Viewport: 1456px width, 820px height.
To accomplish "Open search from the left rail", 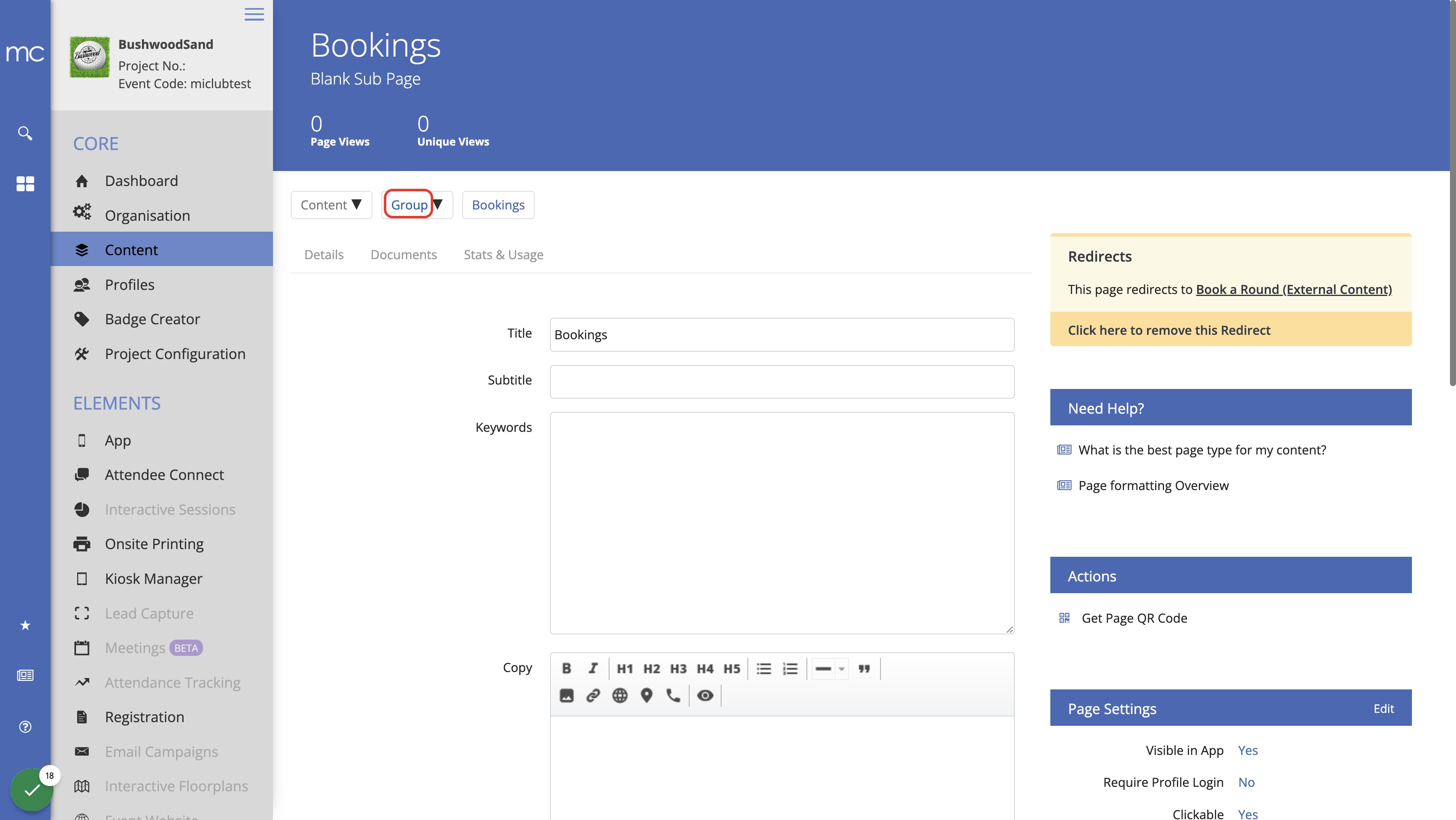I will pos(25,133).
